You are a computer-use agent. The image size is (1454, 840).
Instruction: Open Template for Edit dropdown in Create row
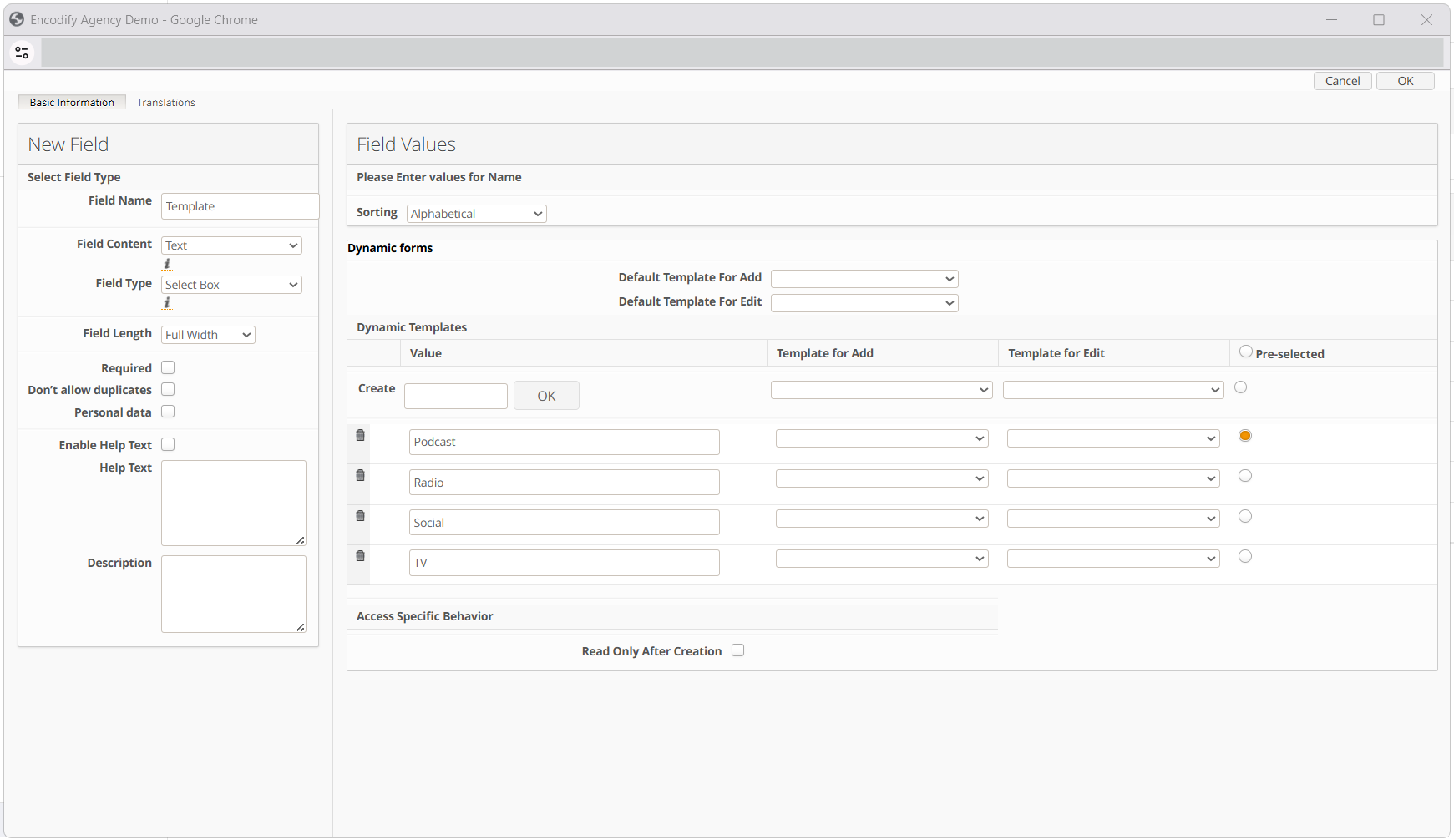1113,390
